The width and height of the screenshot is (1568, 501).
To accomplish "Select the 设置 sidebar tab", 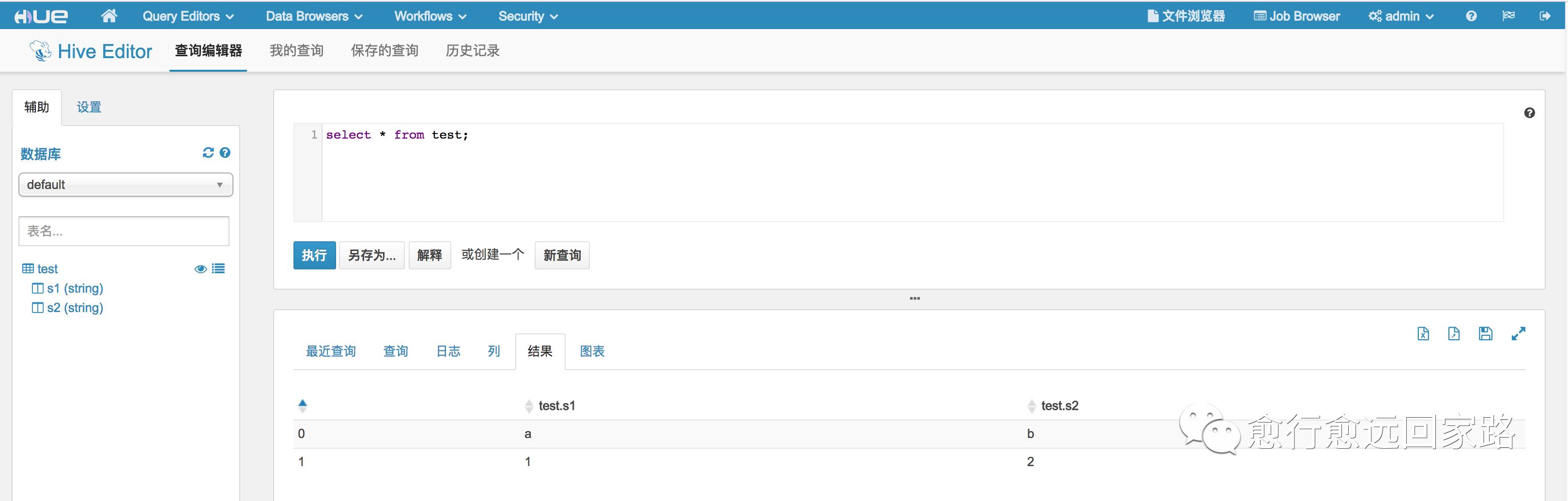I will coord(89,107).
